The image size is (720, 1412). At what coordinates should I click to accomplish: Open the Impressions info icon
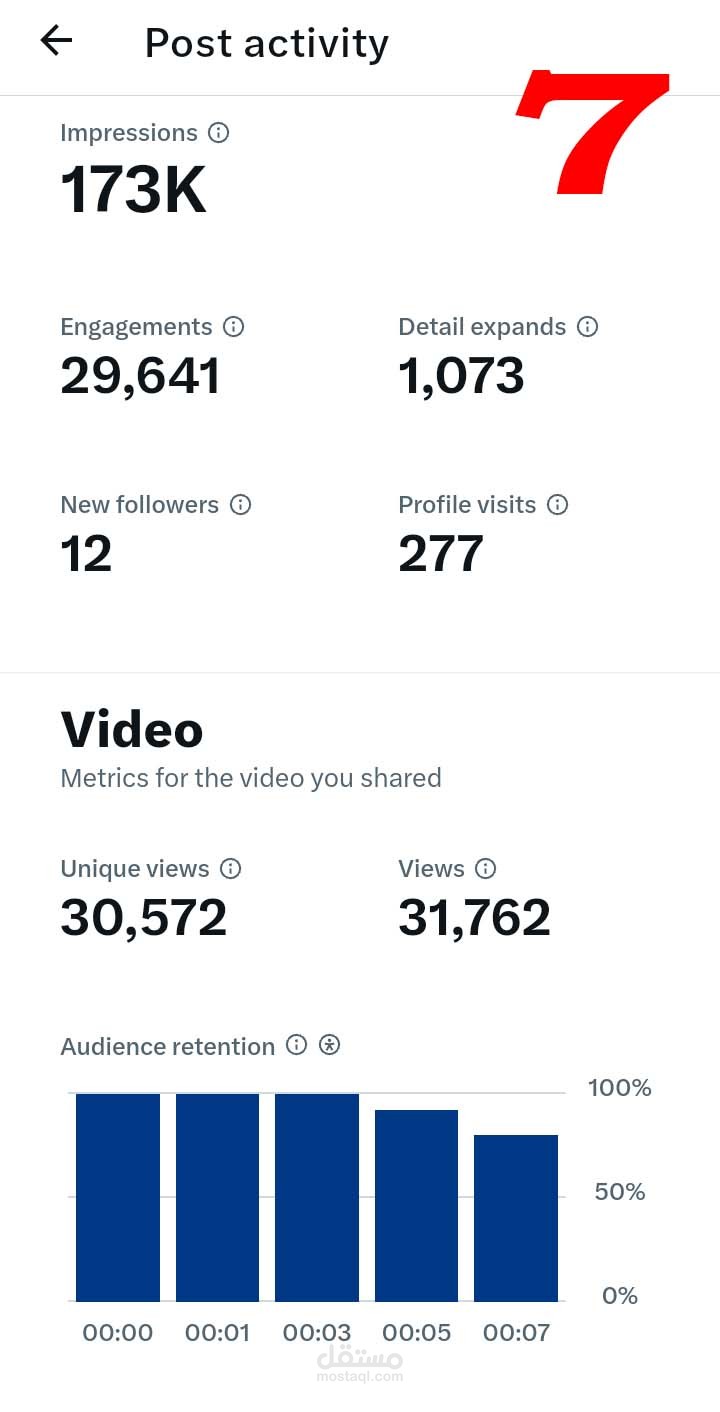[x=218, y=133]
